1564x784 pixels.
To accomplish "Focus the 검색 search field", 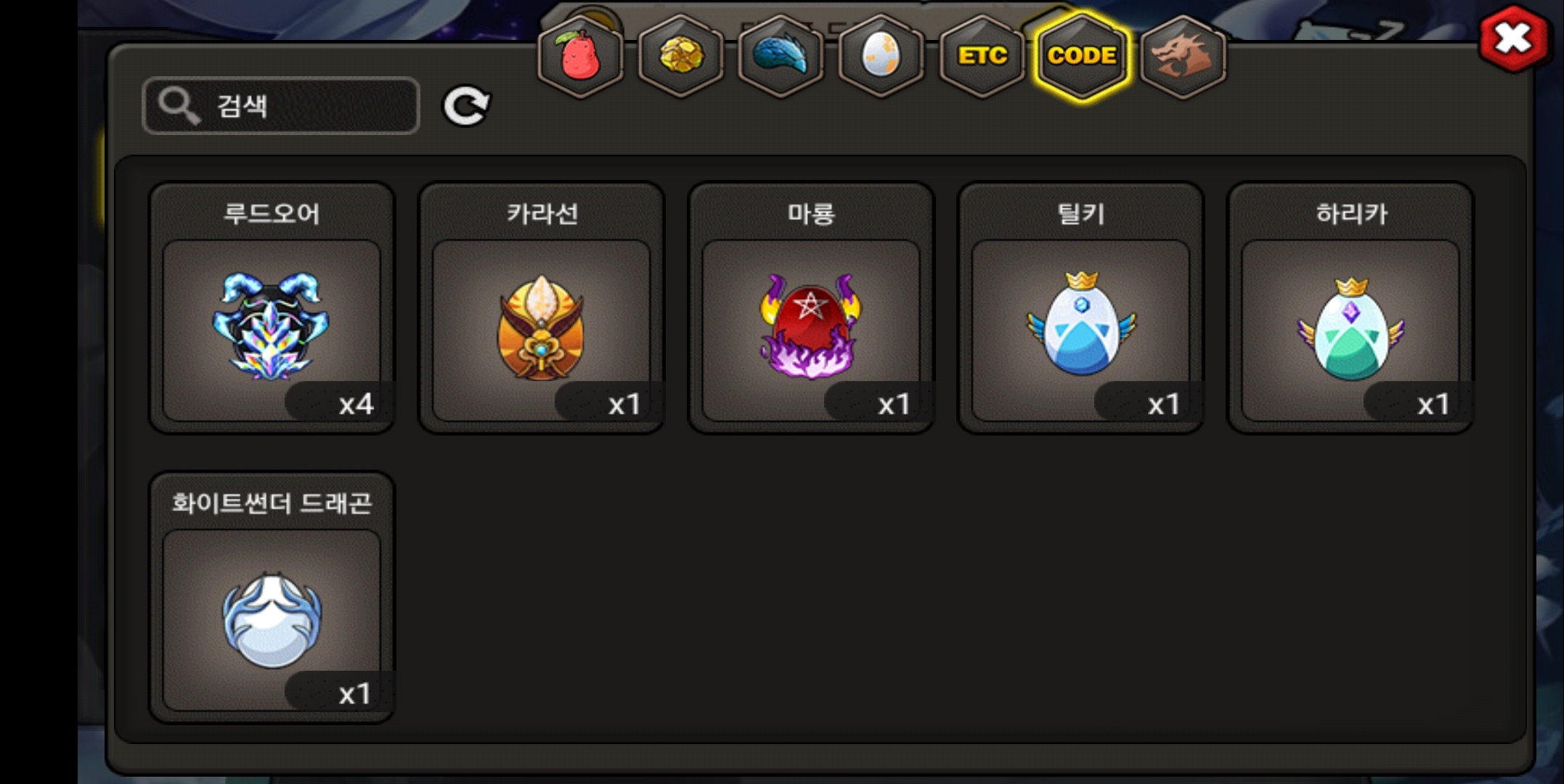I will click(x=281, y=106).
